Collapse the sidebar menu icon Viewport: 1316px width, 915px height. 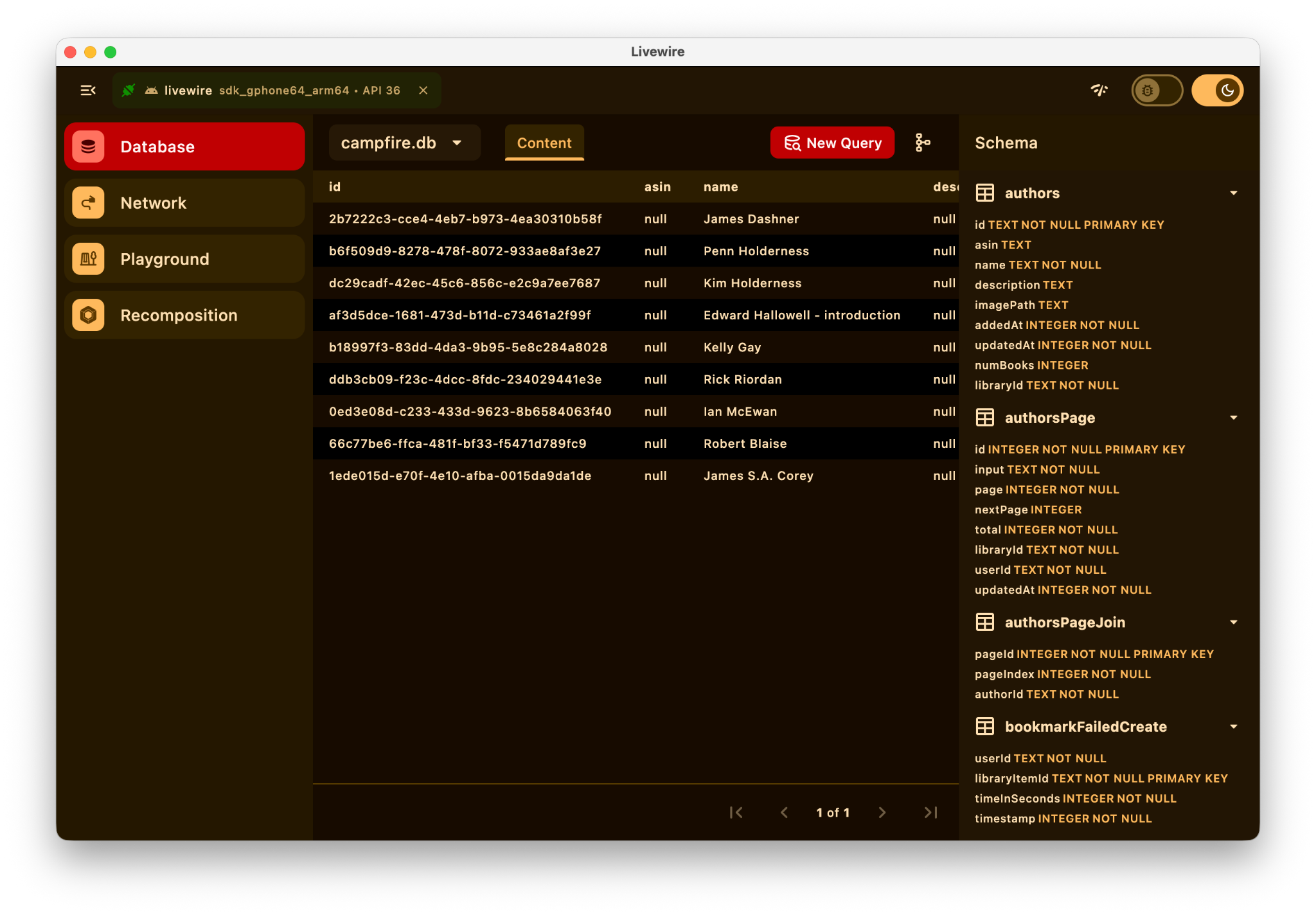(x=88, y=91)
